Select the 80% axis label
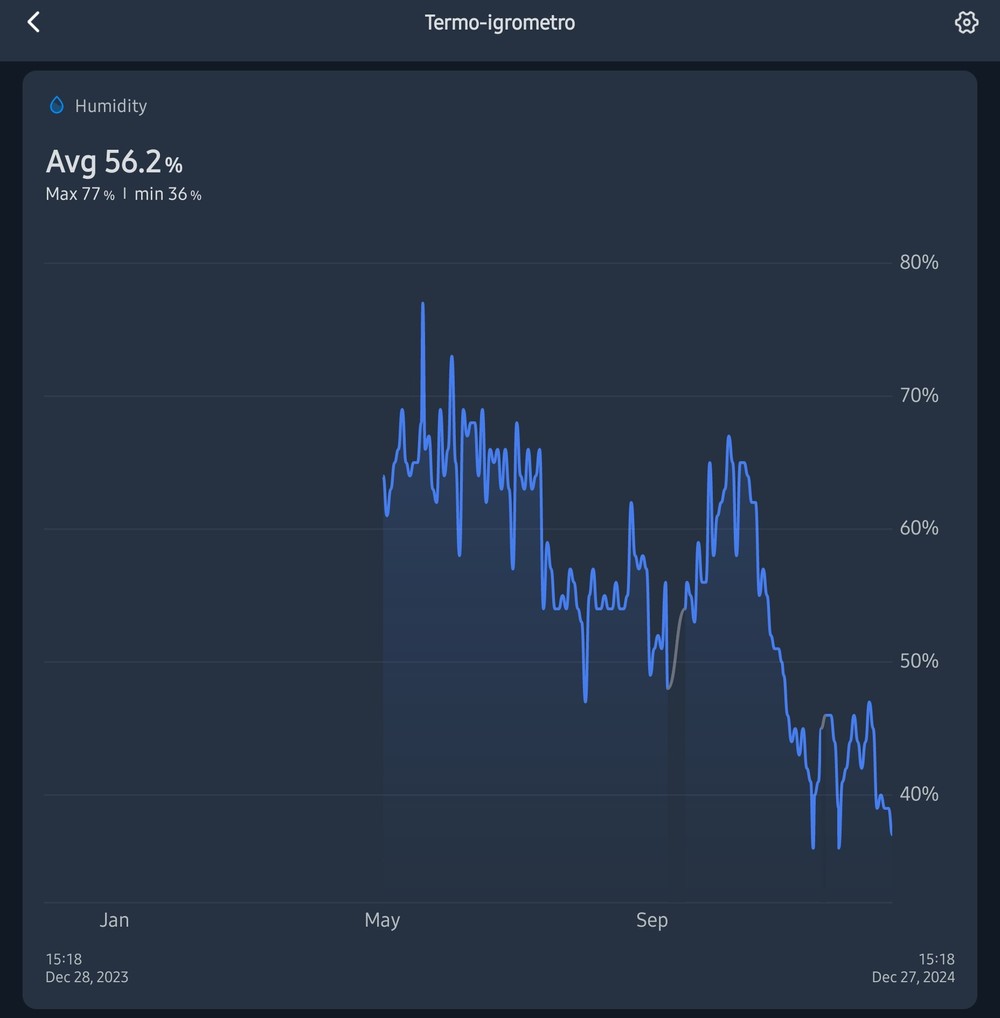 point(919,262)
